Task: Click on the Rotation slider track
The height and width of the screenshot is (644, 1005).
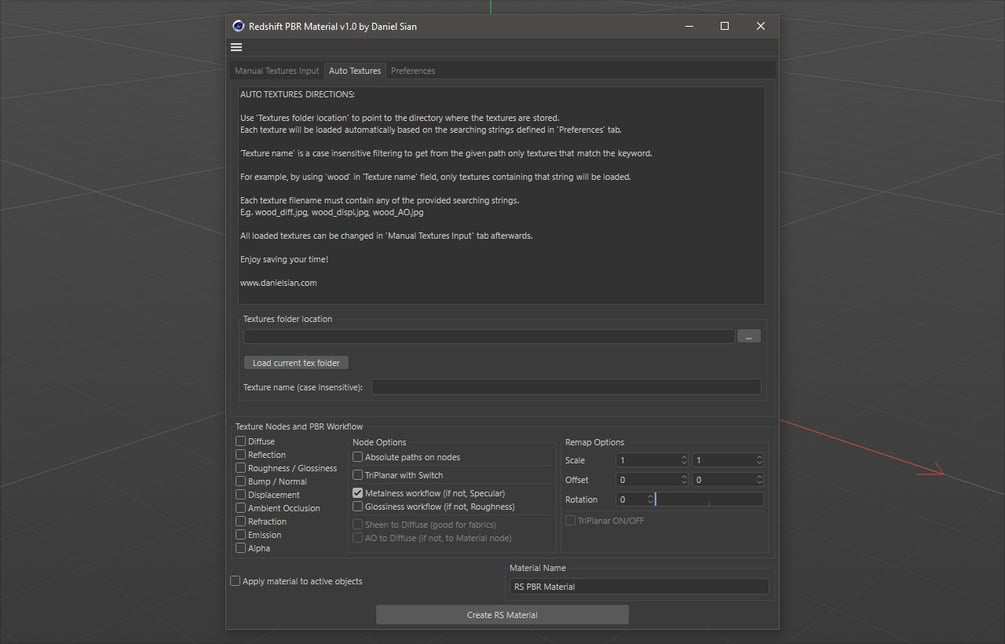Action: [710, 499]
